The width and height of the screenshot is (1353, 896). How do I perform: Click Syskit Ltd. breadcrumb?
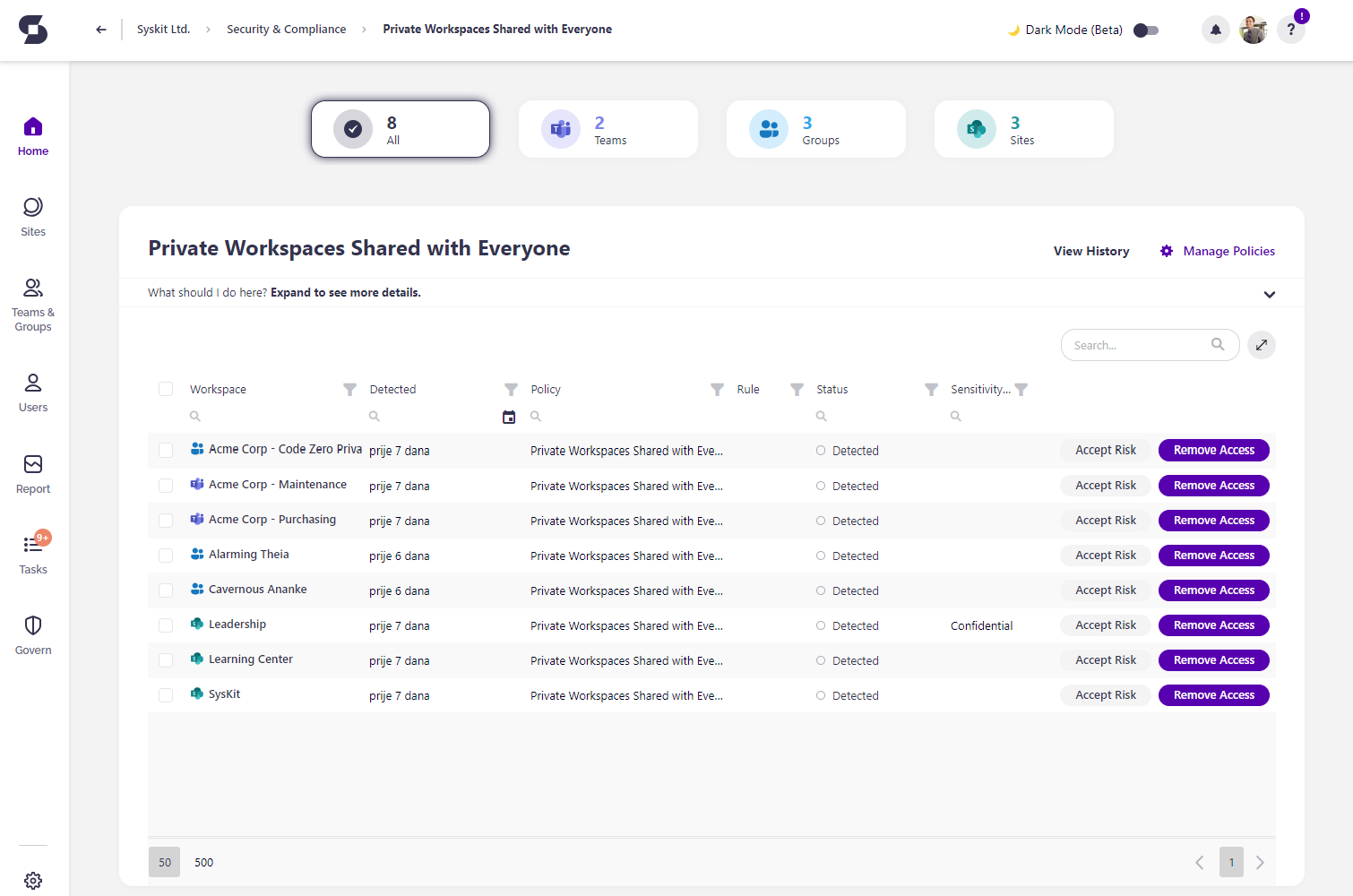click(x=164, y=30)
